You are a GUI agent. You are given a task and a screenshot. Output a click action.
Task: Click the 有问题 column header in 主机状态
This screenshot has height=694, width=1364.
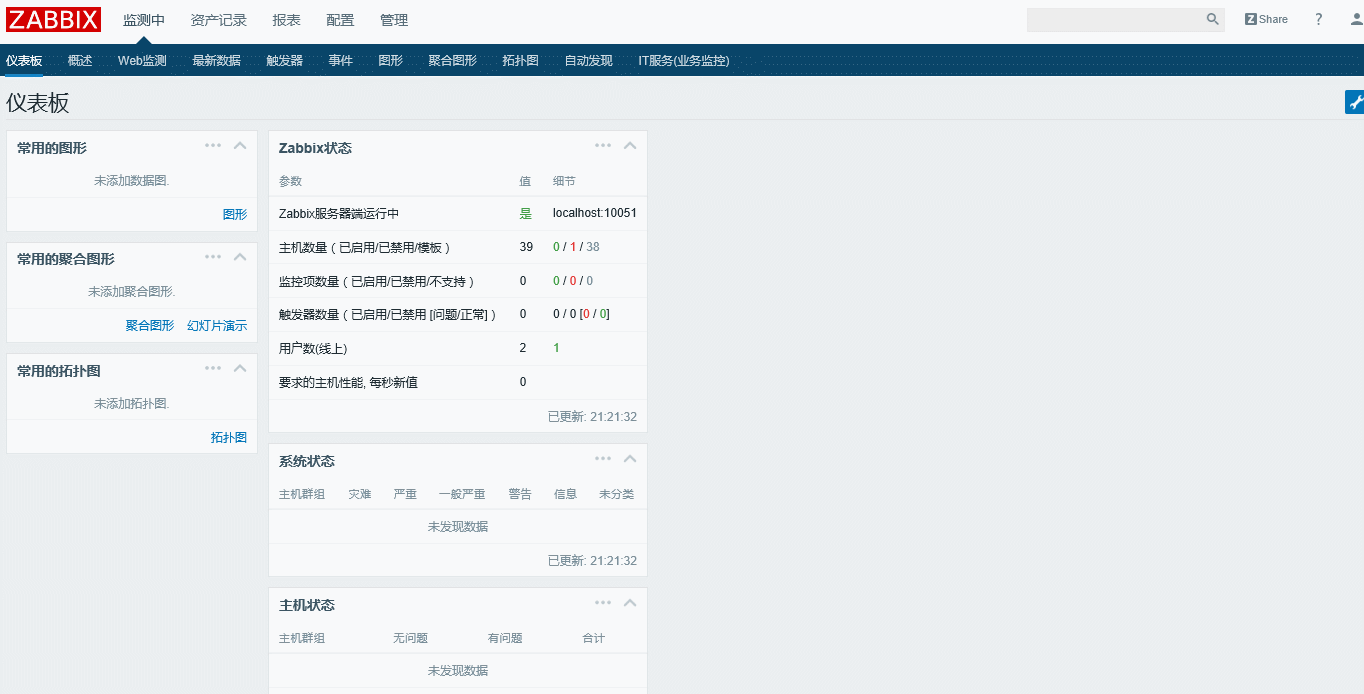(x=505, y=638)
